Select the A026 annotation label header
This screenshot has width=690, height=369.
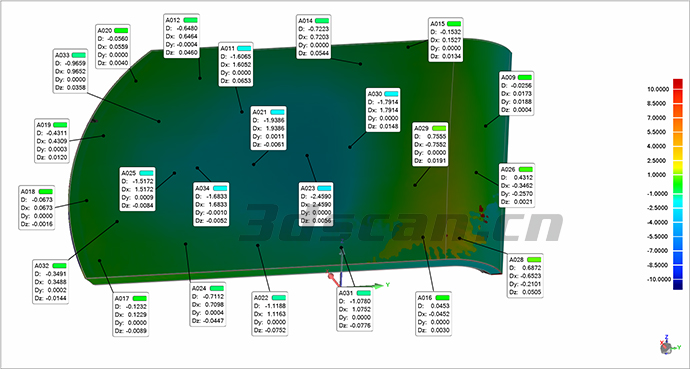pyautogui.click(x=517, y=169)
